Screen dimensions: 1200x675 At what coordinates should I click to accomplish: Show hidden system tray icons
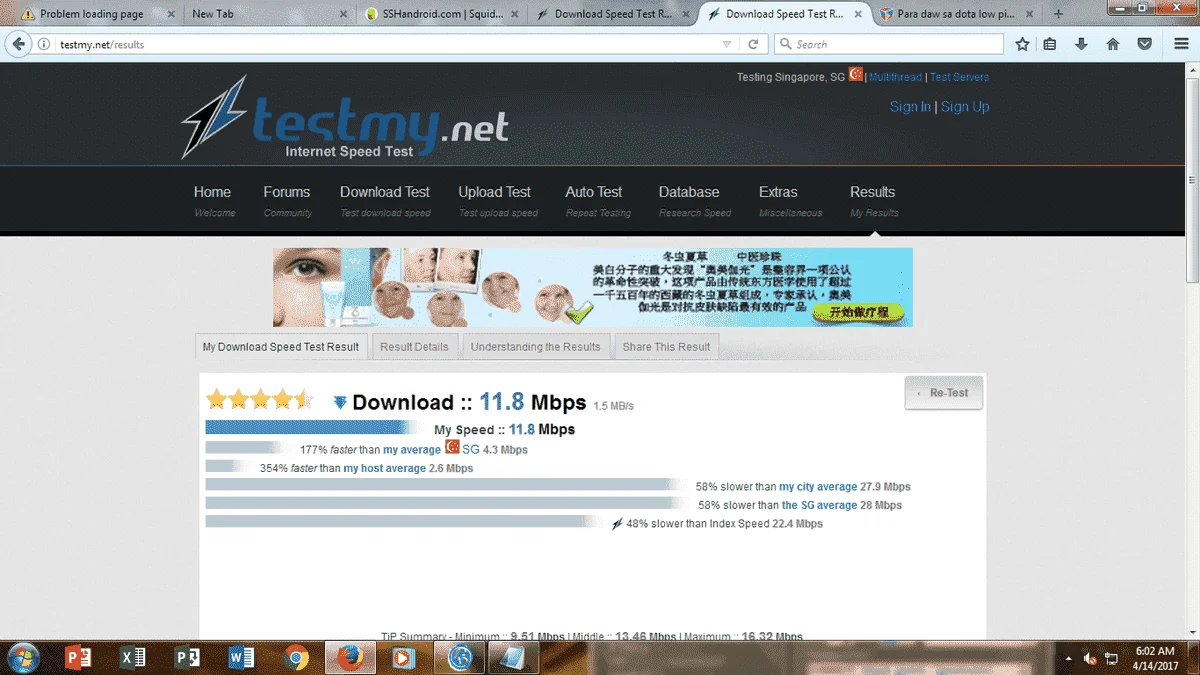click(x=1070, y=658)
